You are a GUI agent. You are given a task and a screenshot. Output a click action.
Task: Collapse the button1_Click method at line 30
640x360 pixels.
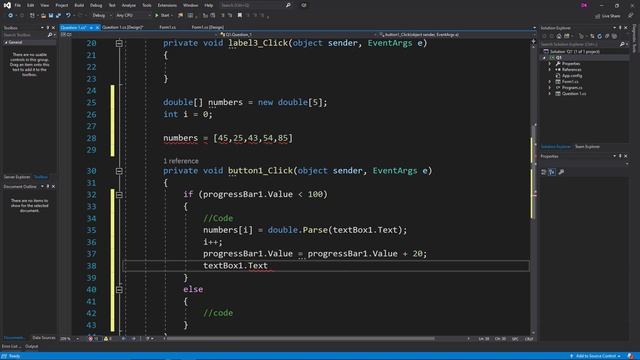click(119, 171)
